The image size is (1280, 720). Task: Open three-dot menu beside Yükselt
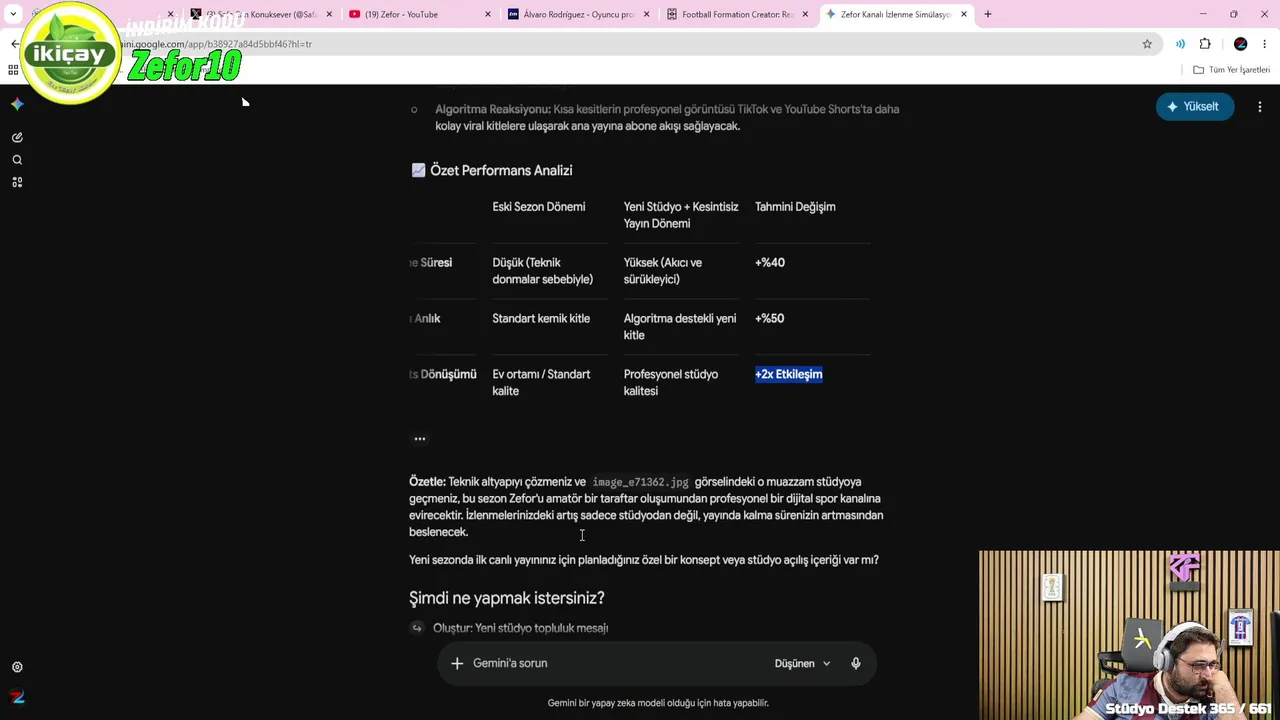1260,107
